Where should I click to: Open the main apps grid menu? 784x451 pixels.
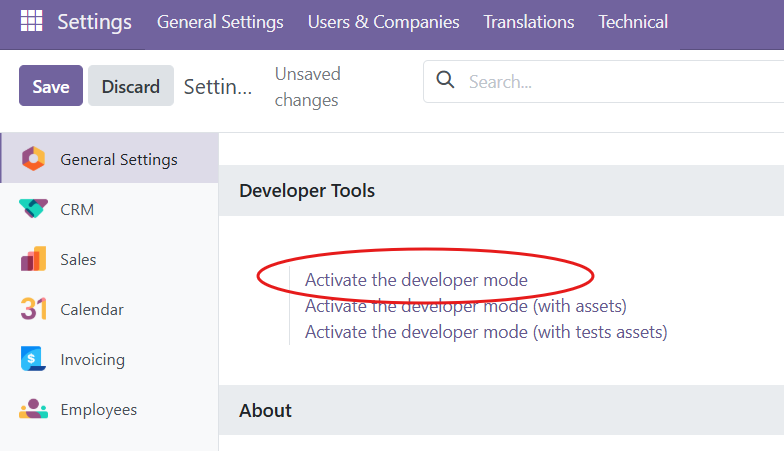pos(32,22)
